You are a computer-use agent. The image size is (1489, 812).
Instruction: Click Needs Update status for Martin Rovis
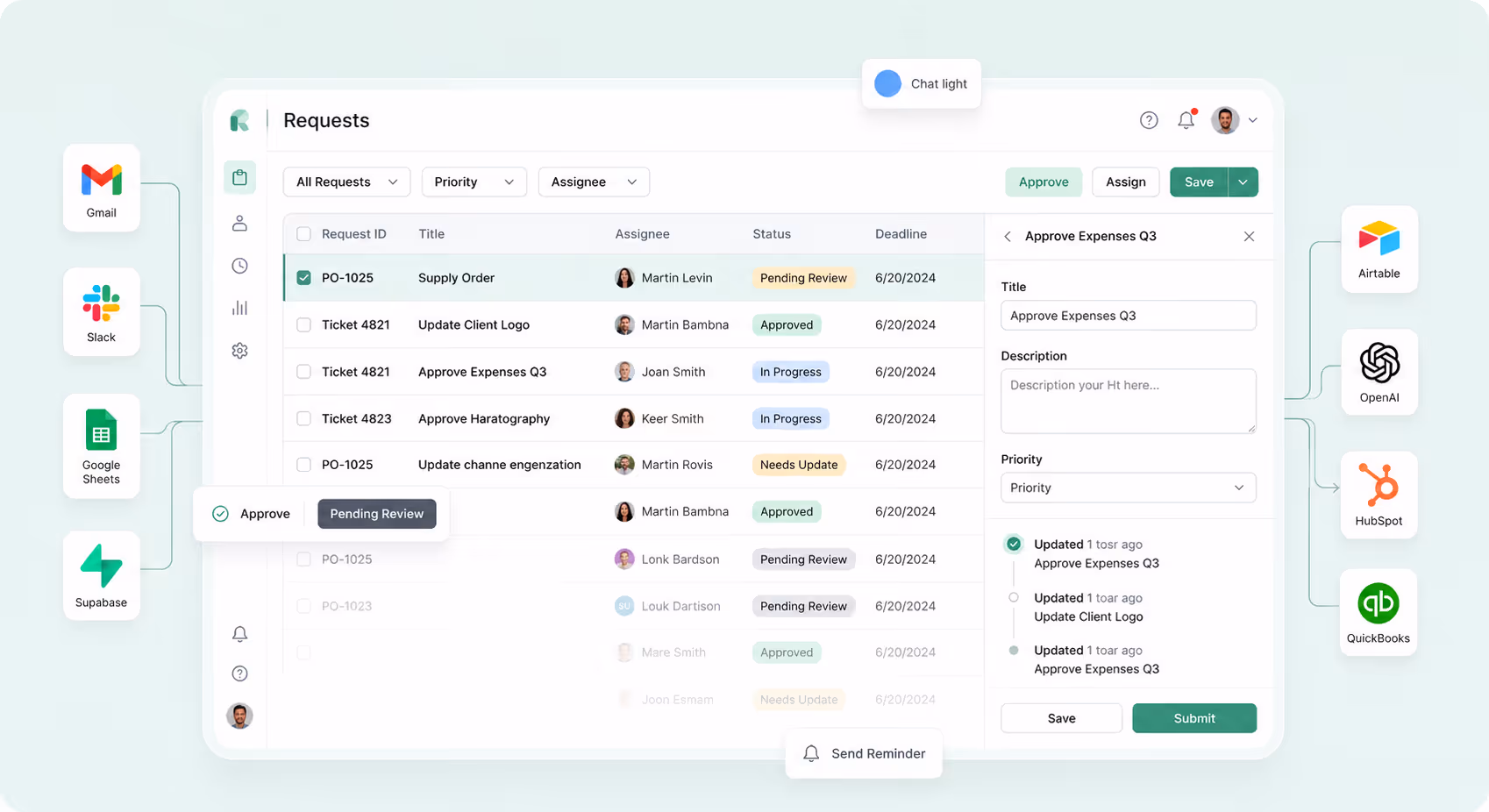coord(799,465)
